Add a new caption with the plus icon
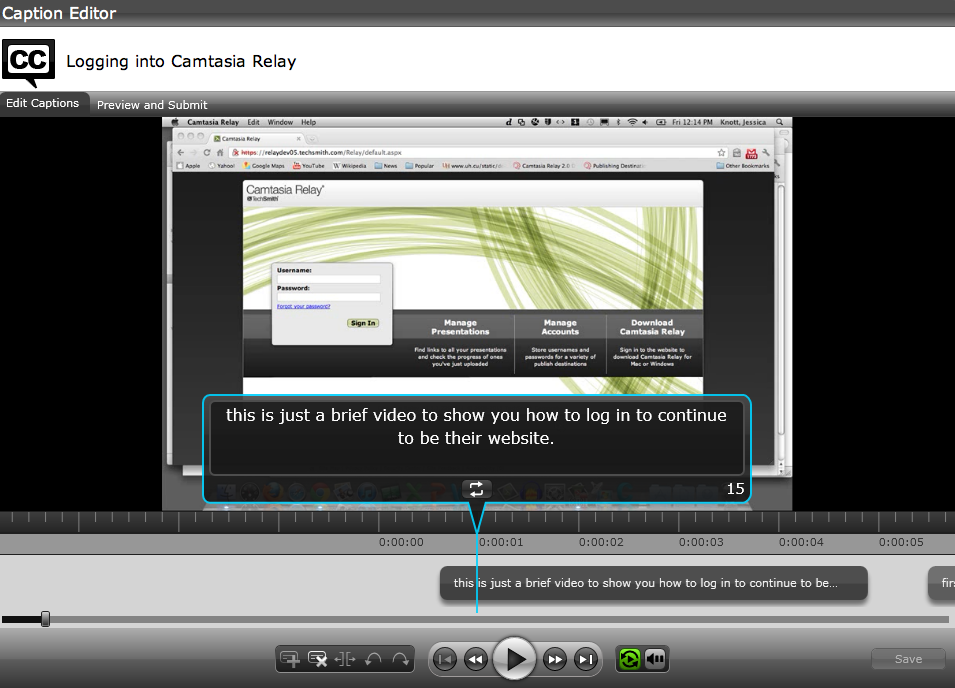 290,659
